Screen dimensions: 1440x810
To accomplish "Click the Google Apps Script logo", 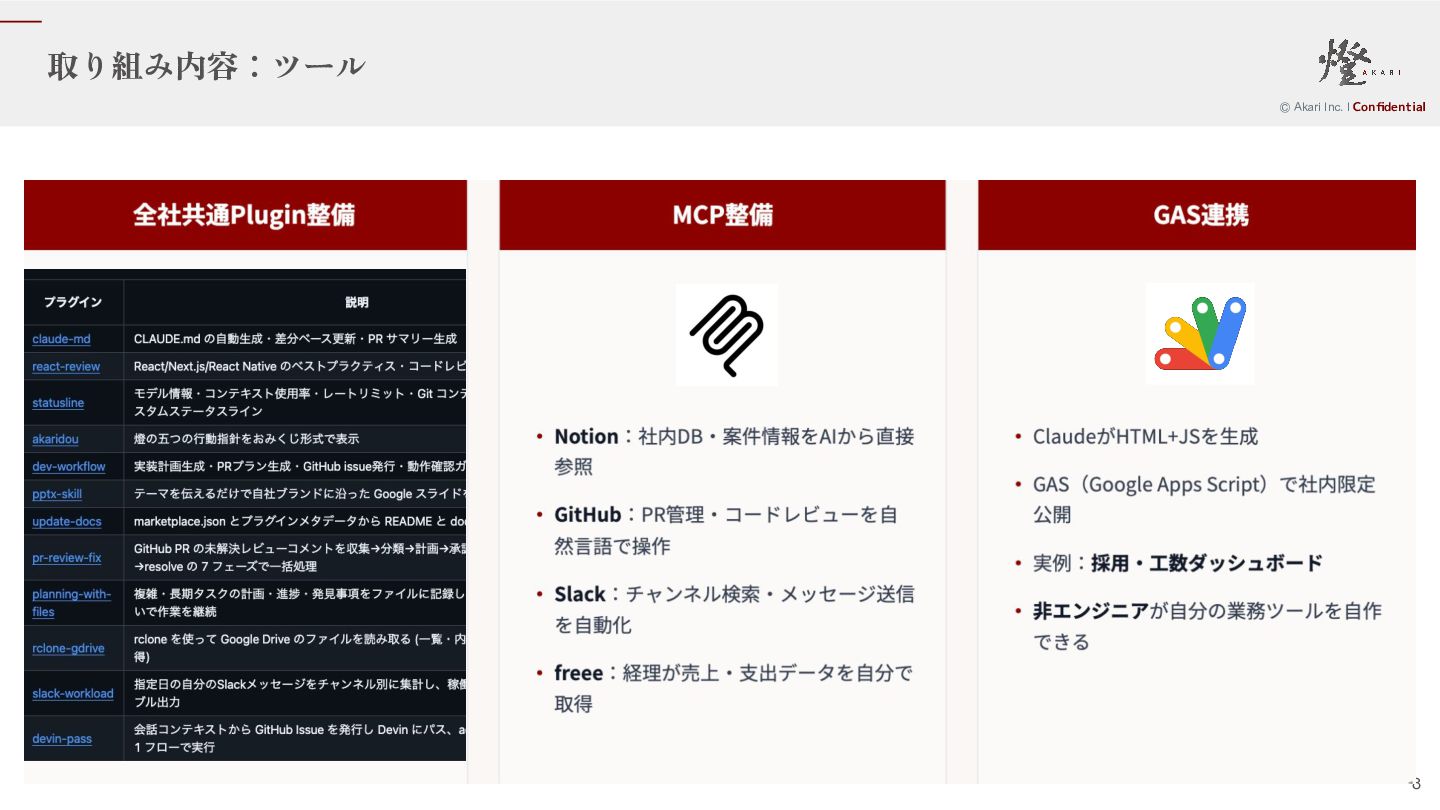I will pos(1200,334).
